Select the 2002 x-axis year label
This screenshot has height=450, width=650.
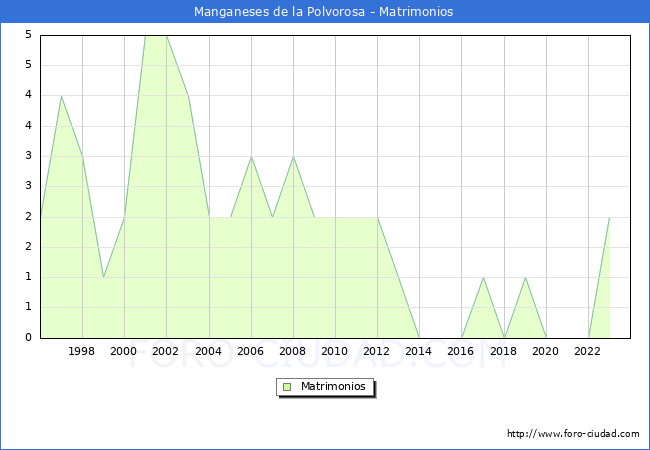pyautogui.click(x=166, y=351)
